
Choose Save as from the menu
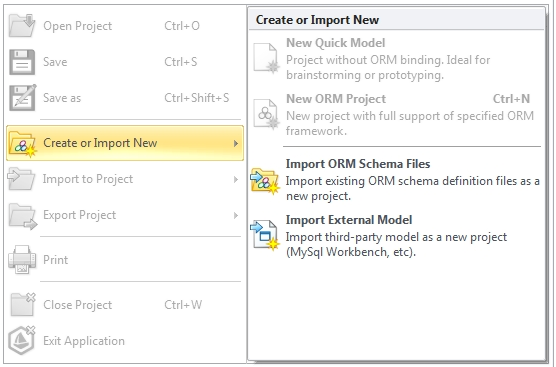pyautogui.click(x=125, y=98)
